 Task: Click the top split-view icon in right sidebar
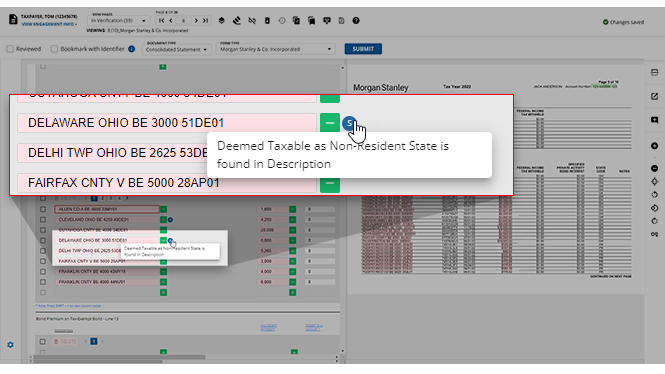pyautogui.click(x=654, y=73)
